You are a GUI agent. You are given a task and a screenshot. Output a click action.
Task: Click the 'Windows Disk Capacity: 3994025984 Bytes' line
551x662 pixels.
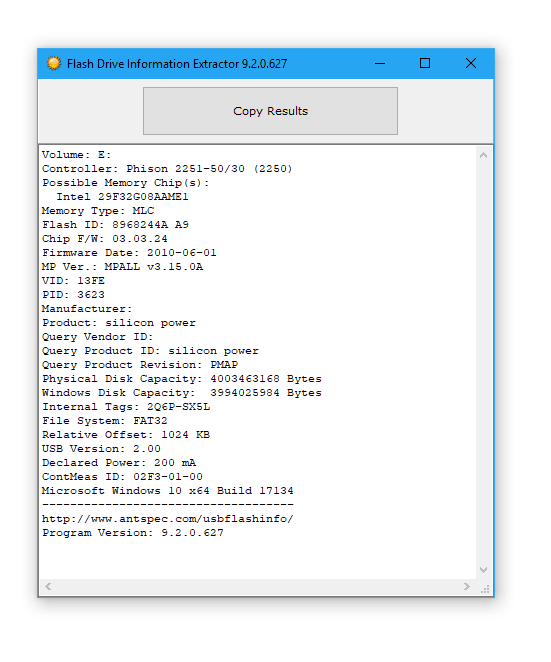[182, 393]
